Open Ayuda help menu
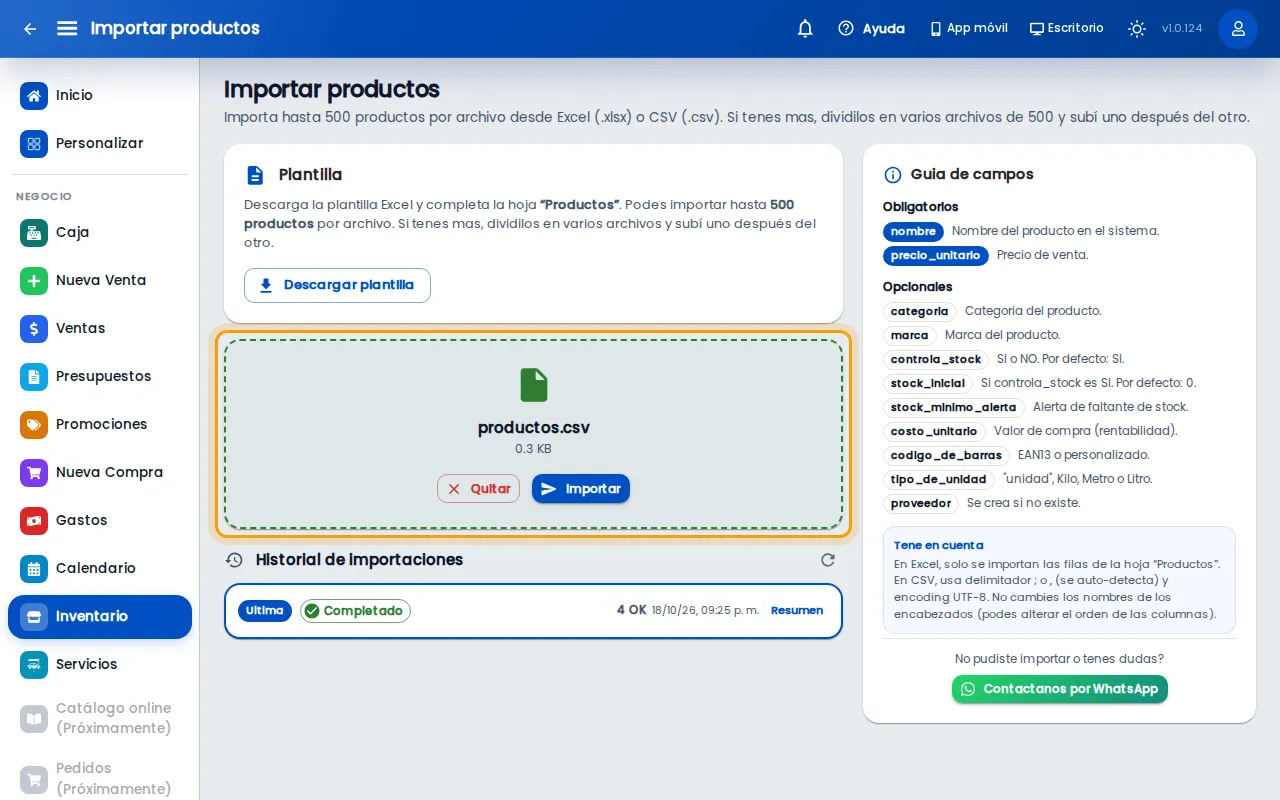Viewport: 1280px width, 800px height. (x=871, y=29)
